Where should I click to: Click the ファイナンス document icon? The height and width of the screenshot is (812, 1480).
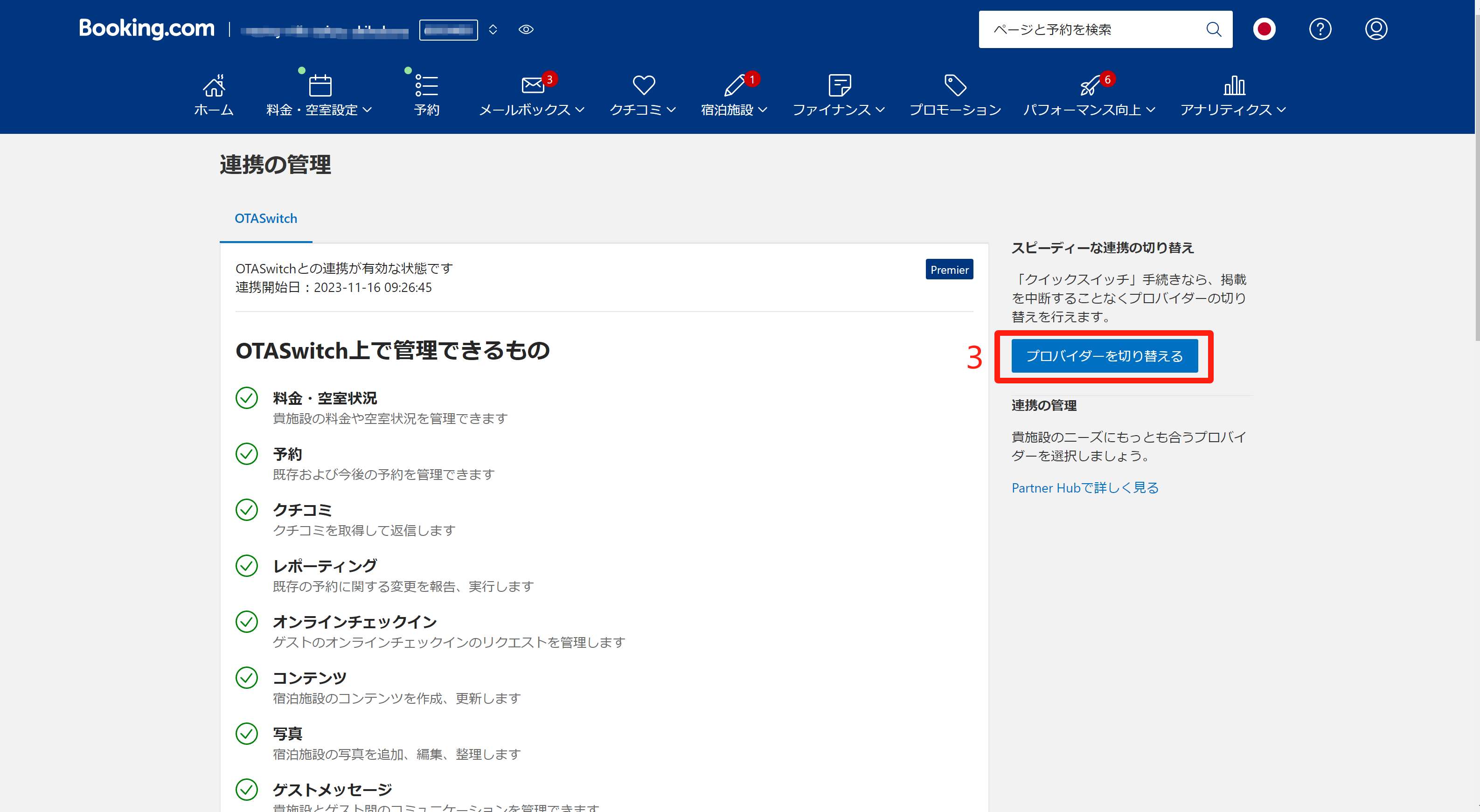click(x=840, y=86)
